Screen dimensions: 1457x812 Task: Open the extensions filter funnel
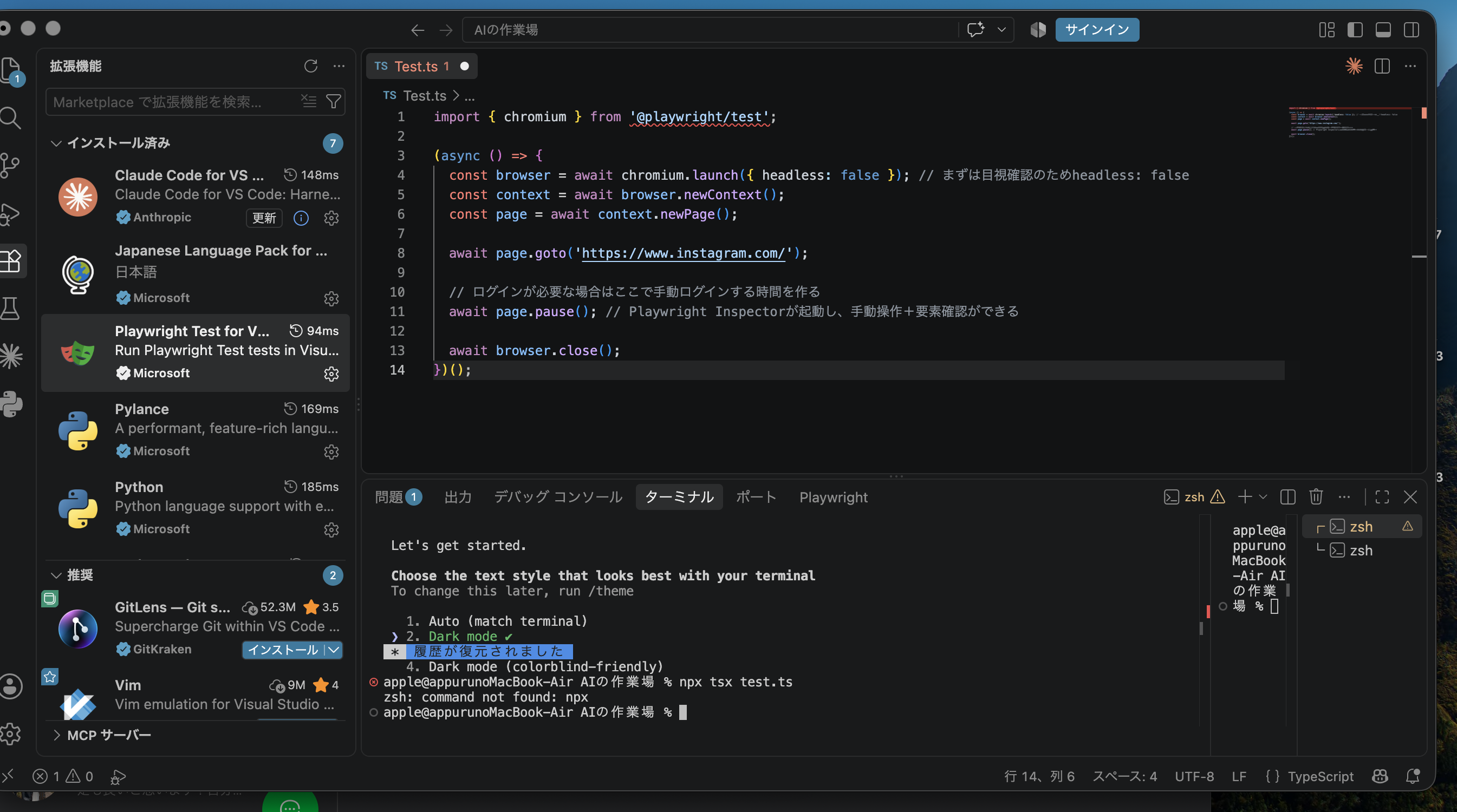pyautogui.click(x=334, y=101)
